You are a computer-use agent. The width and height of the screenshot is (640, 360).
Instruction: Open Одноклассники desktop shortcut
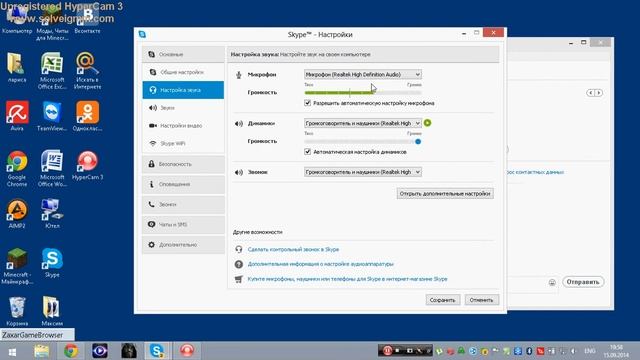point(87,116)
